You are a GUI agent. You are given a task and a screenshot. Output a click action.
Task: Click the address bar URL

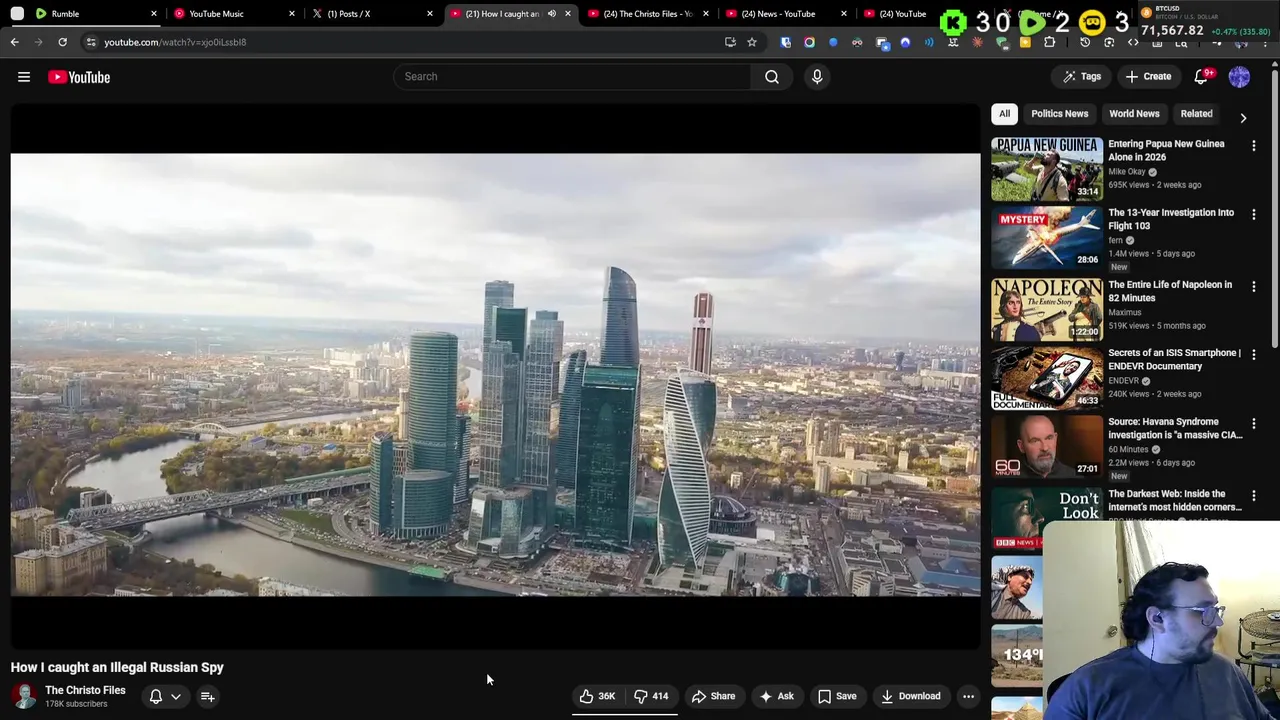tap(175, 42)
